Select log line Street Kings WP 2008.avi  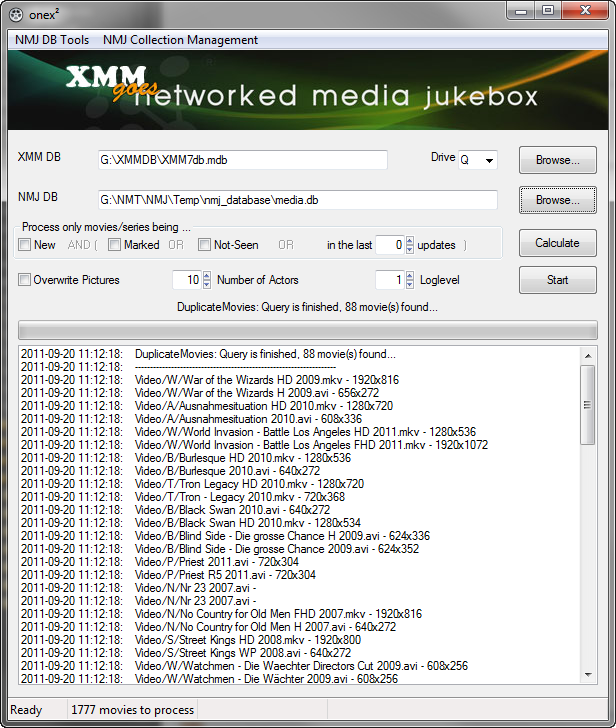pos(243,653)
